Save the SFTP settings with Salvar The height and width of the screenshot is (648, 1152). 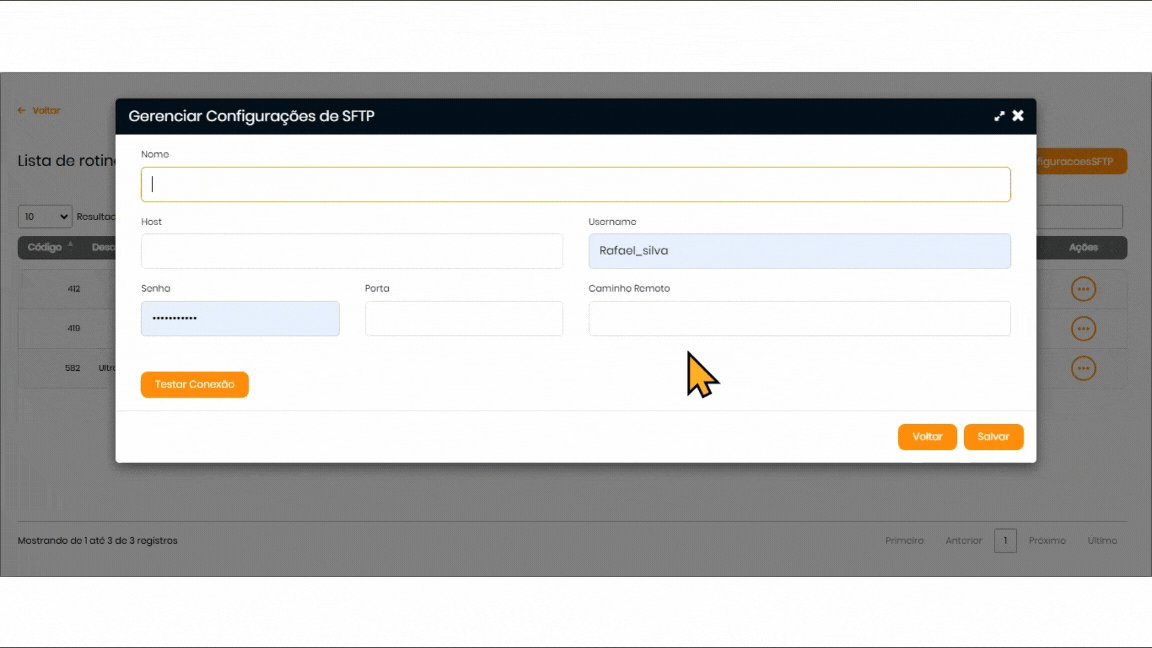993,437
